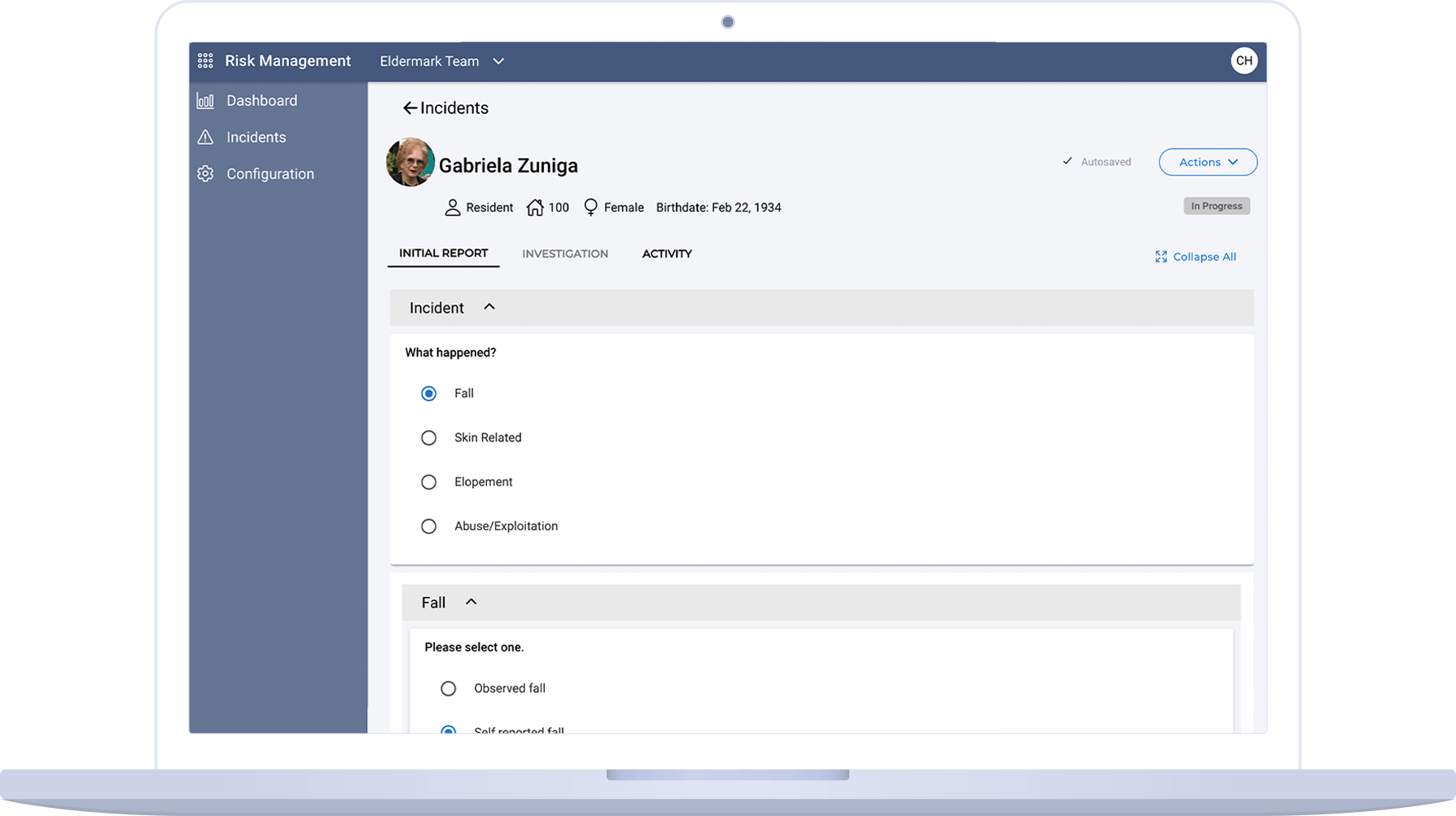The width and height of the screenshot is (1456, 816).
Task: Click the Configuration gear icon
Action: click(205, 174)
